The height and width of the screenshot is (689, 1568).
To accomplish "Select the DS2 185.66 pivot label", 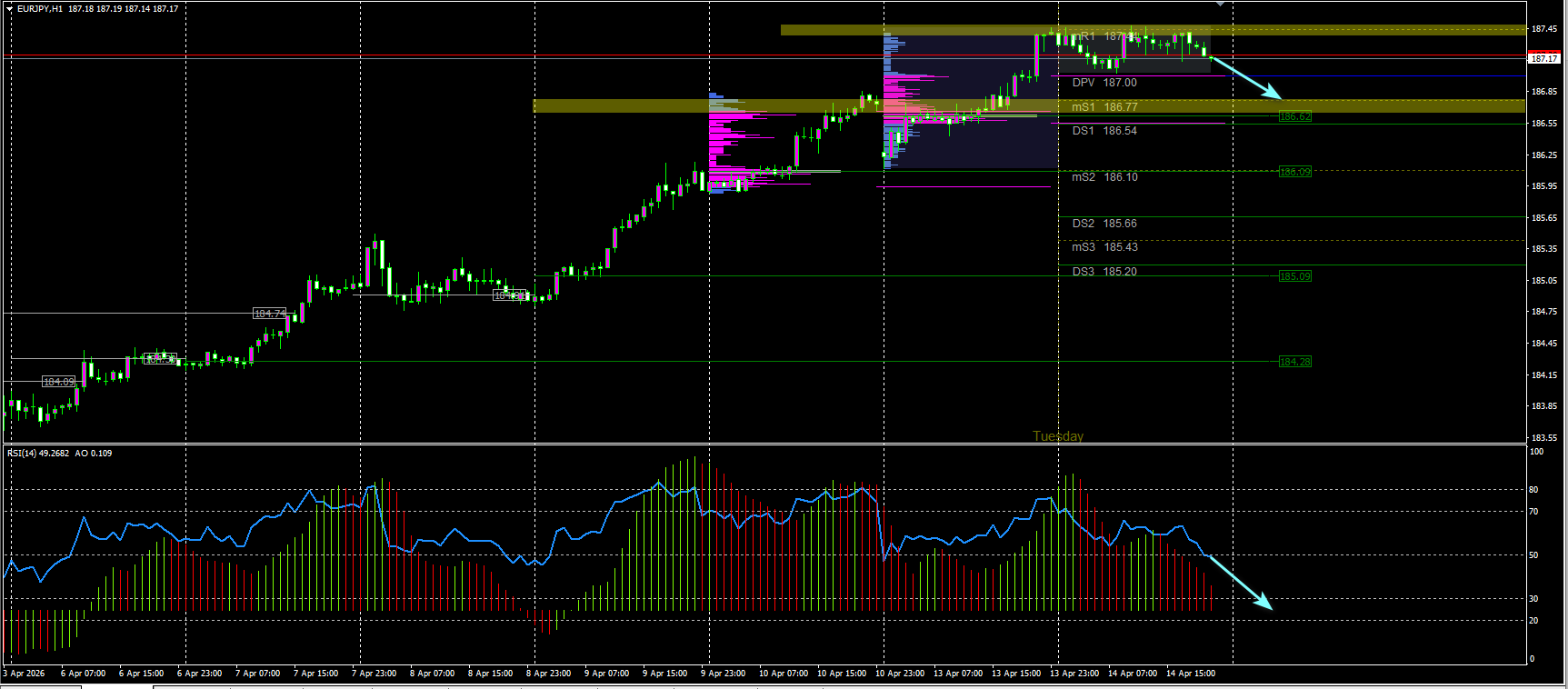I will coord(1104,224).
